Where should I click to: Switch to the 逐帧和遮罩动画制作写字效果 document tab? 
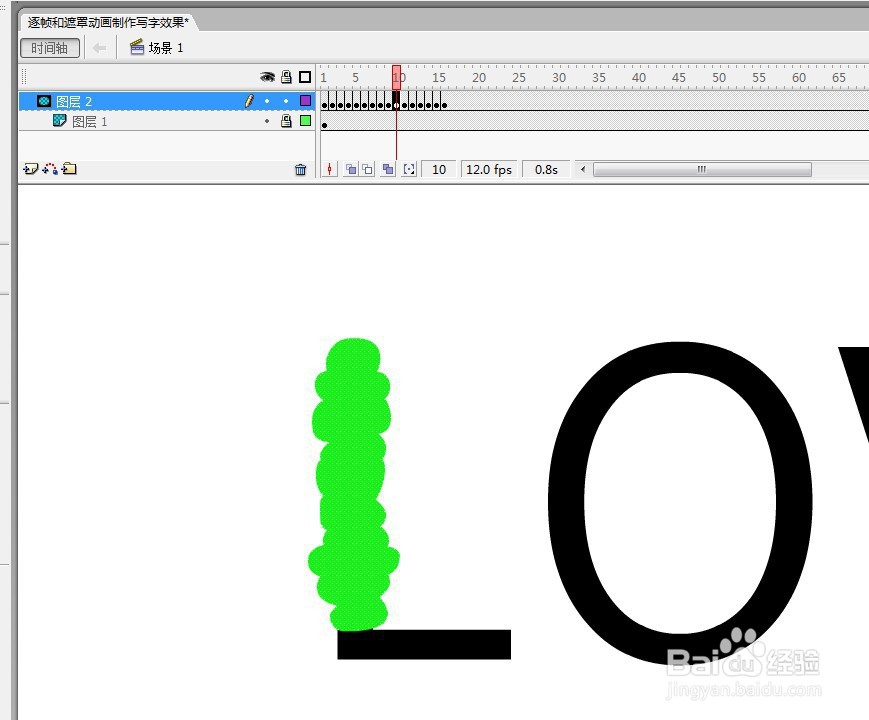click(108, 22)
